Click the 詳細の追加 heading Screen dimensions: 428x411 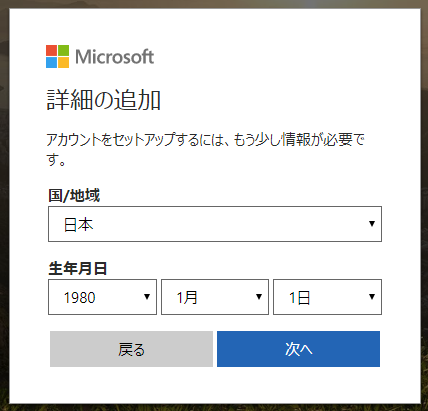(x=104, y=100)
